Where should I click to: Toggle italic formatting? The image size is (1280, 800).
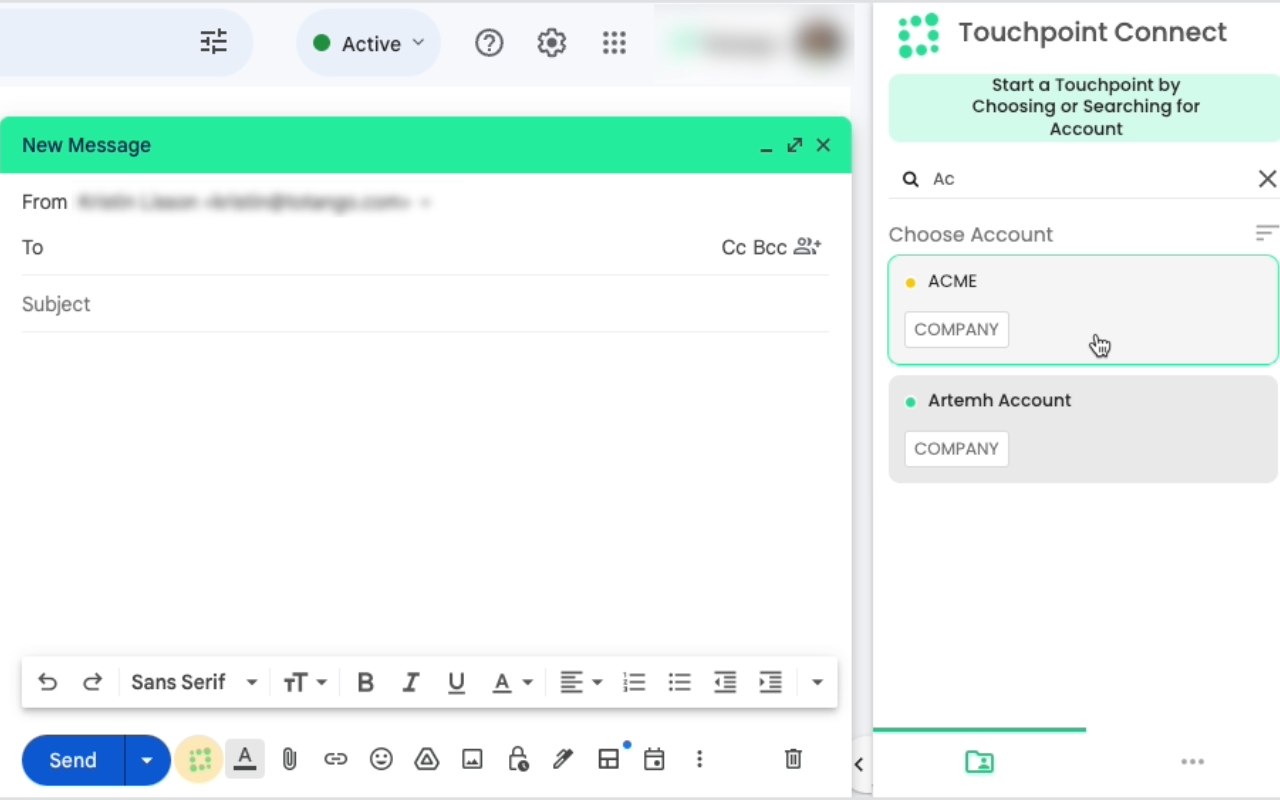tap(411, 682)
